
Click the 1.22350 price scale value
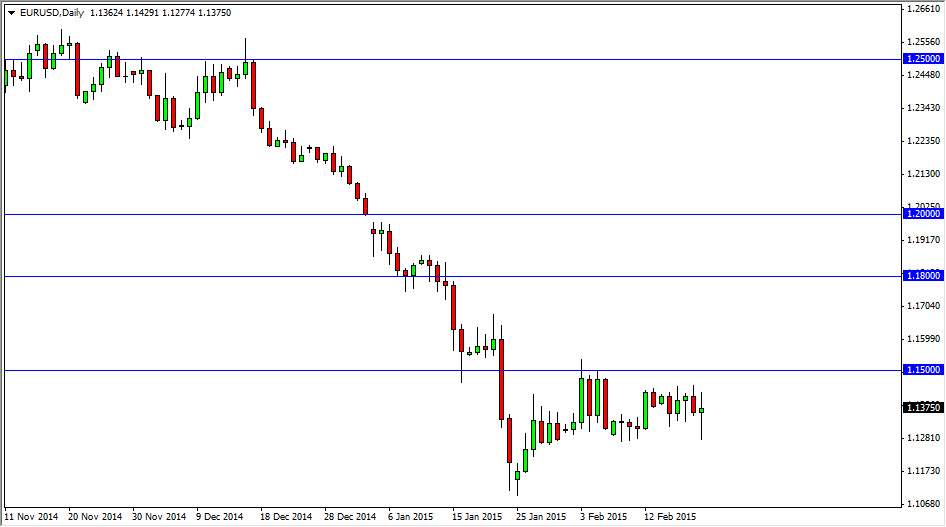coord(924,140)
